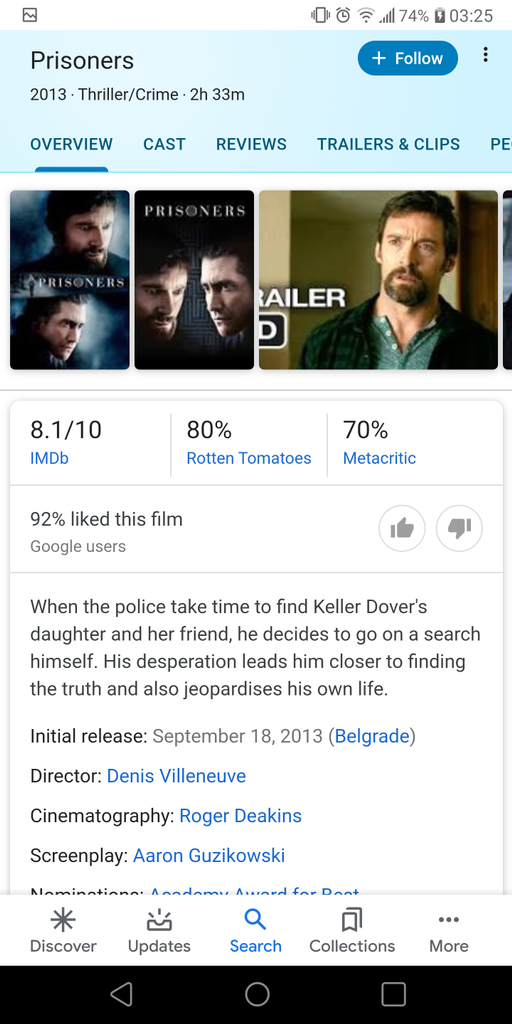Image resolution: width=512 pixels, height=1024 pixels.
Task: Tap the thumbs up icon
Action: coord(402,528)
